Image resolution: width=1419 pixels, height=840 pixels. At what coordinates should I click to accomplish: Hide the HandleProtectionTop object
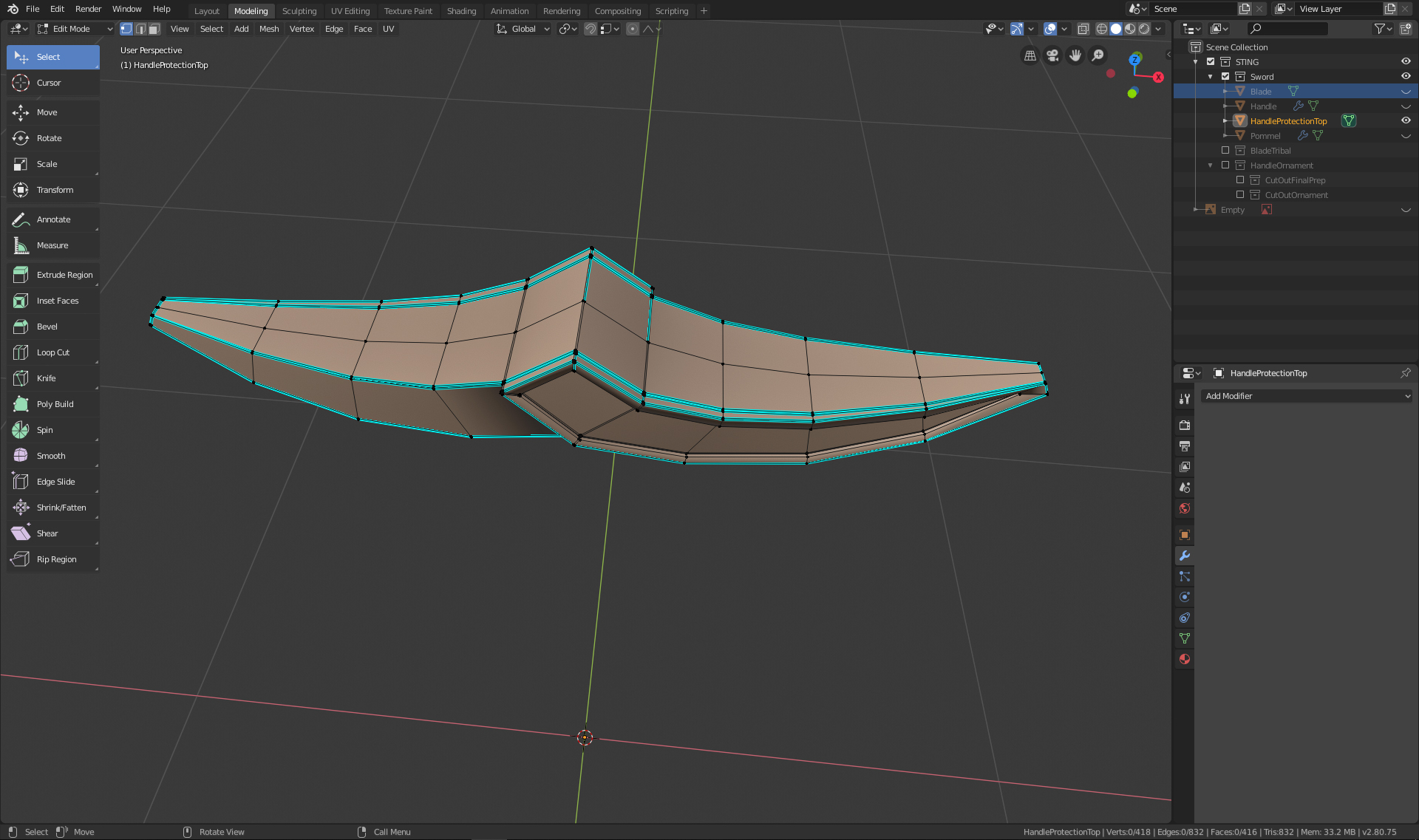[1406, 120]
